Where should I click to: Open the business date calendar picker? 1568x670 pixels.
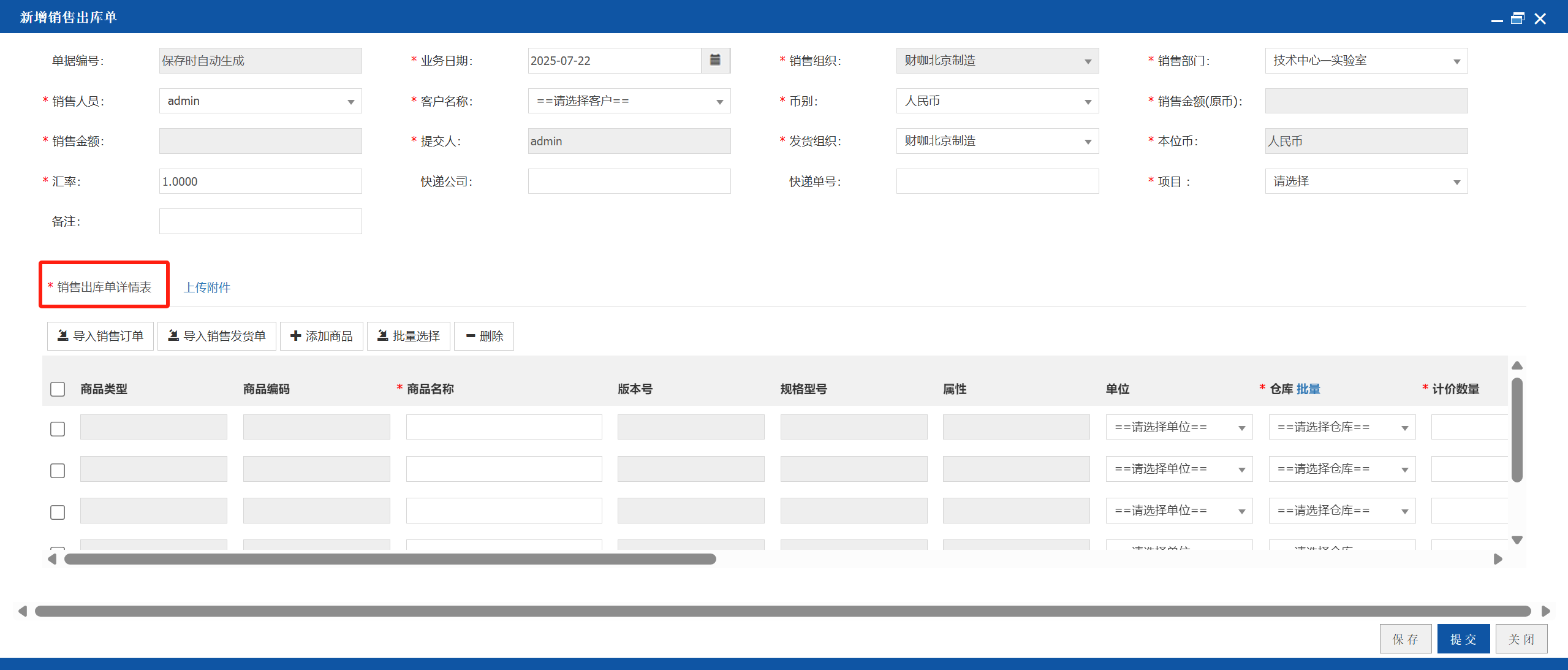pos(715,60)
